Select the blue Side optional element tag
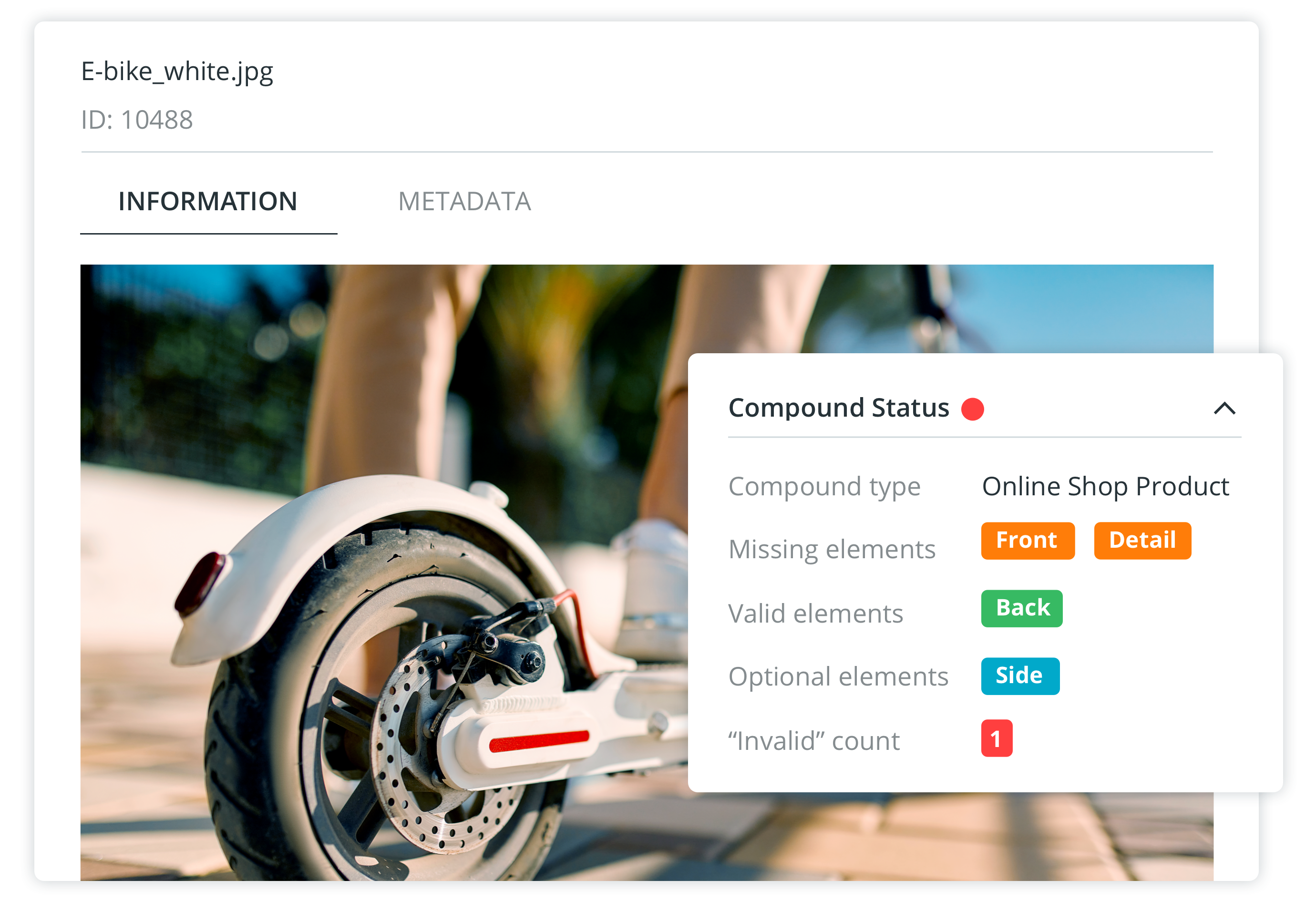Screen dimensions: 1316x901 1020,676
